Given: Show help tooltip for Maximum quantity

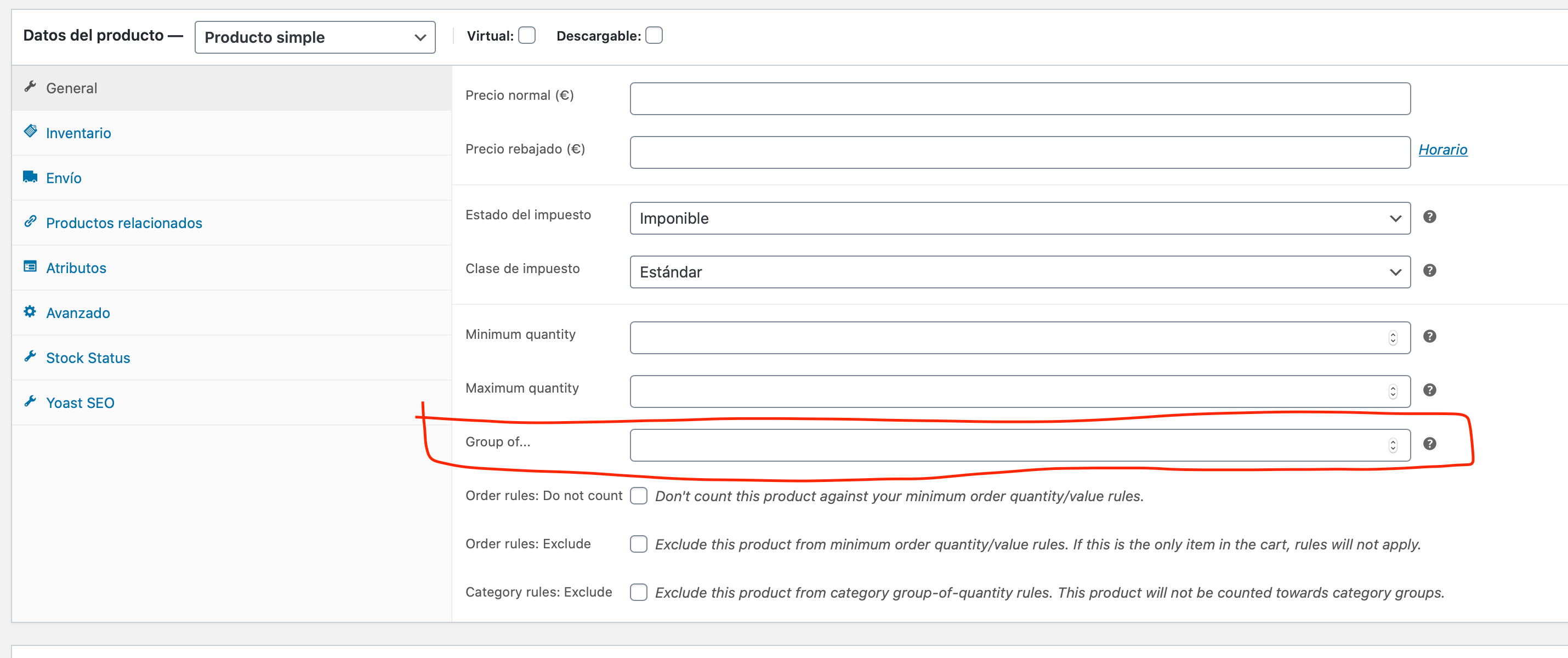Looking at the screenshot, I should (1429, 389).
